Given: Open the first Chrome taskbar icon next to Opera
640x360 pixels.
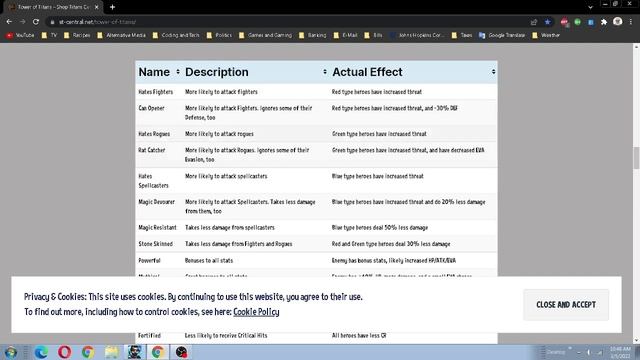Looking at the screenshot, I should [x=87, y=352].
